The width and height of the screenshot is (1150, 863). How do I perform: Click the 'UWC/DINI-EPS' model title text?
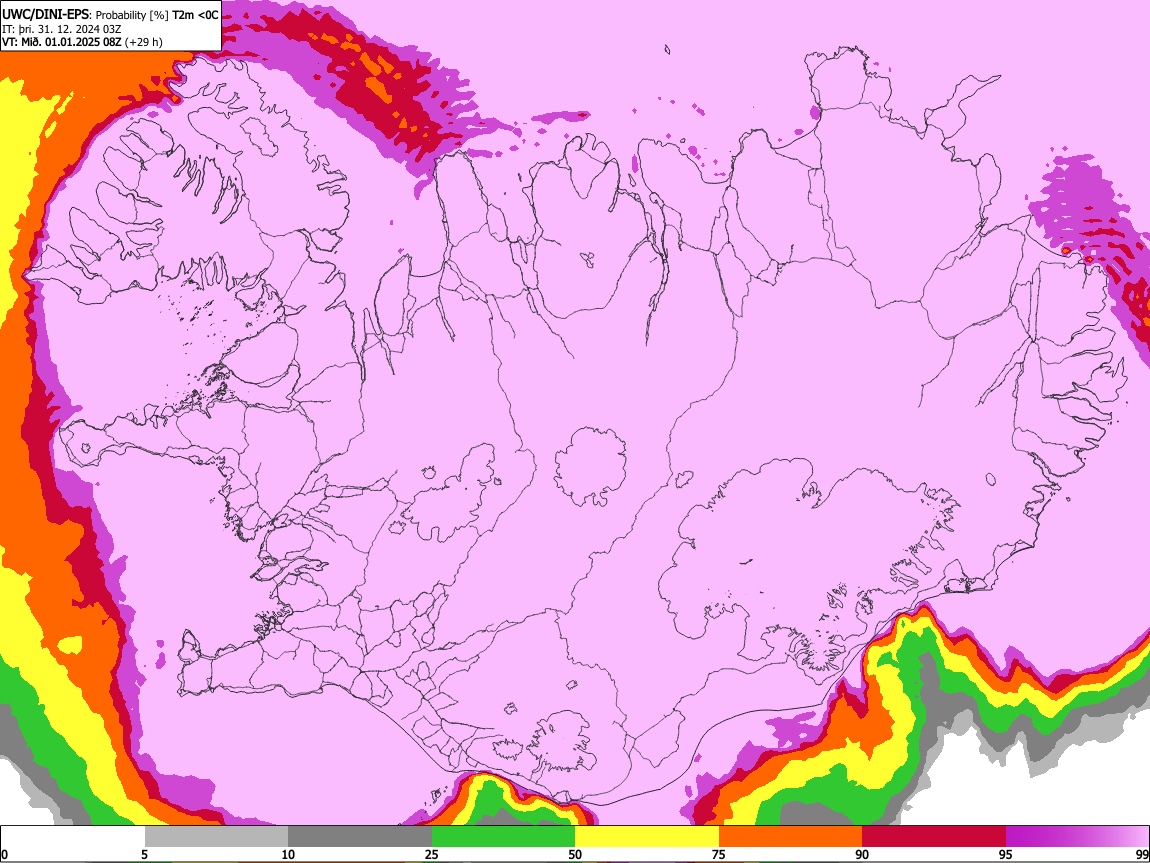pyautogui.click(x=45, y=15)
